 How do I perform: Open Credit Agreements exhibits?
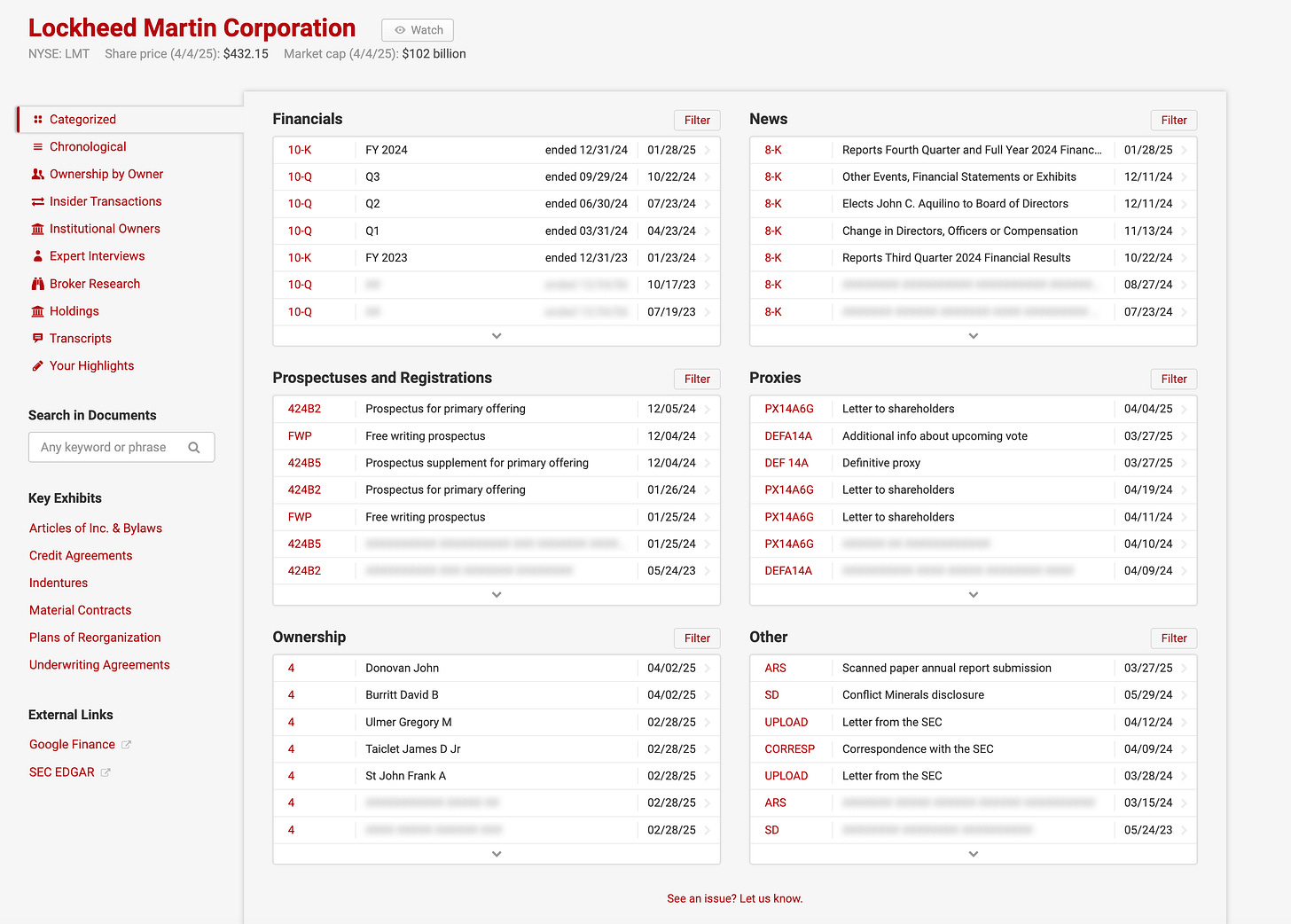click(x=81, y=556)
